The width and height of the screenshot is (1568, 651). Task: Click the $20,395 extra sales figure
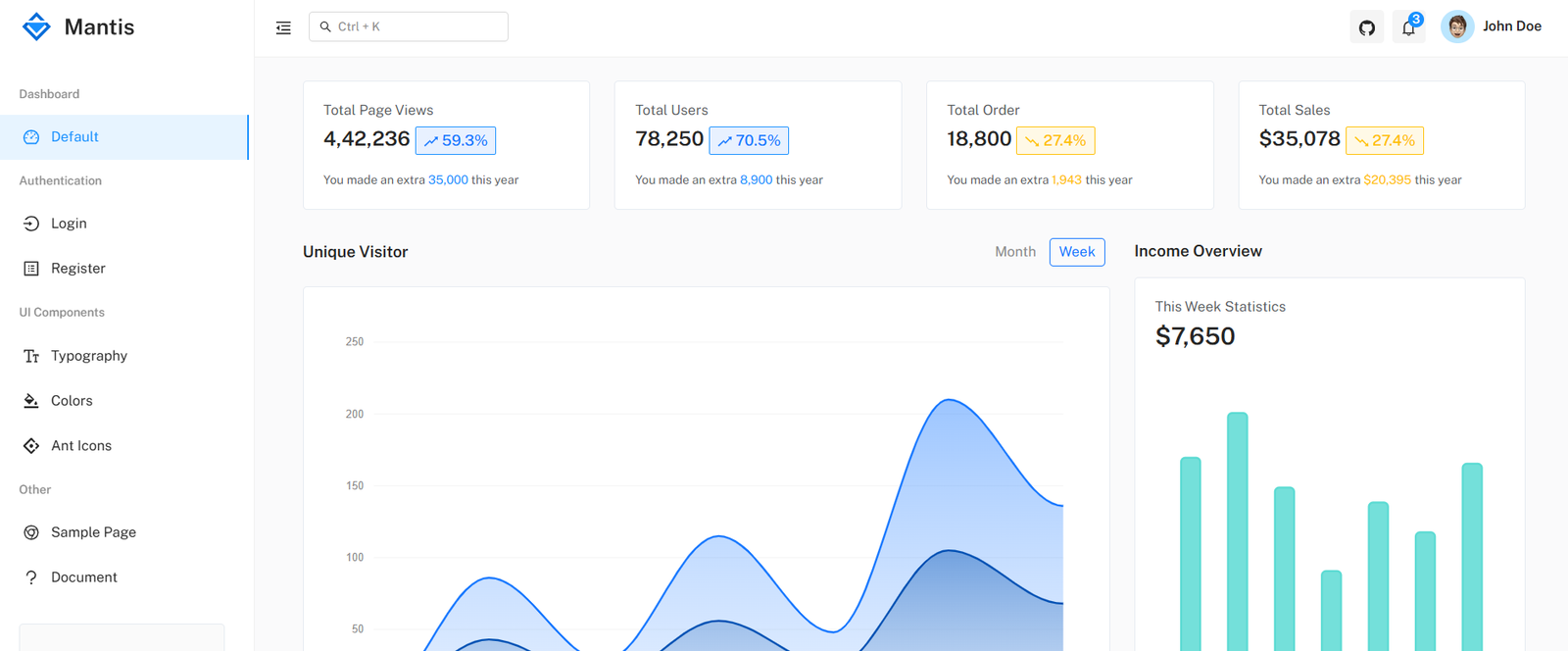1388,180
